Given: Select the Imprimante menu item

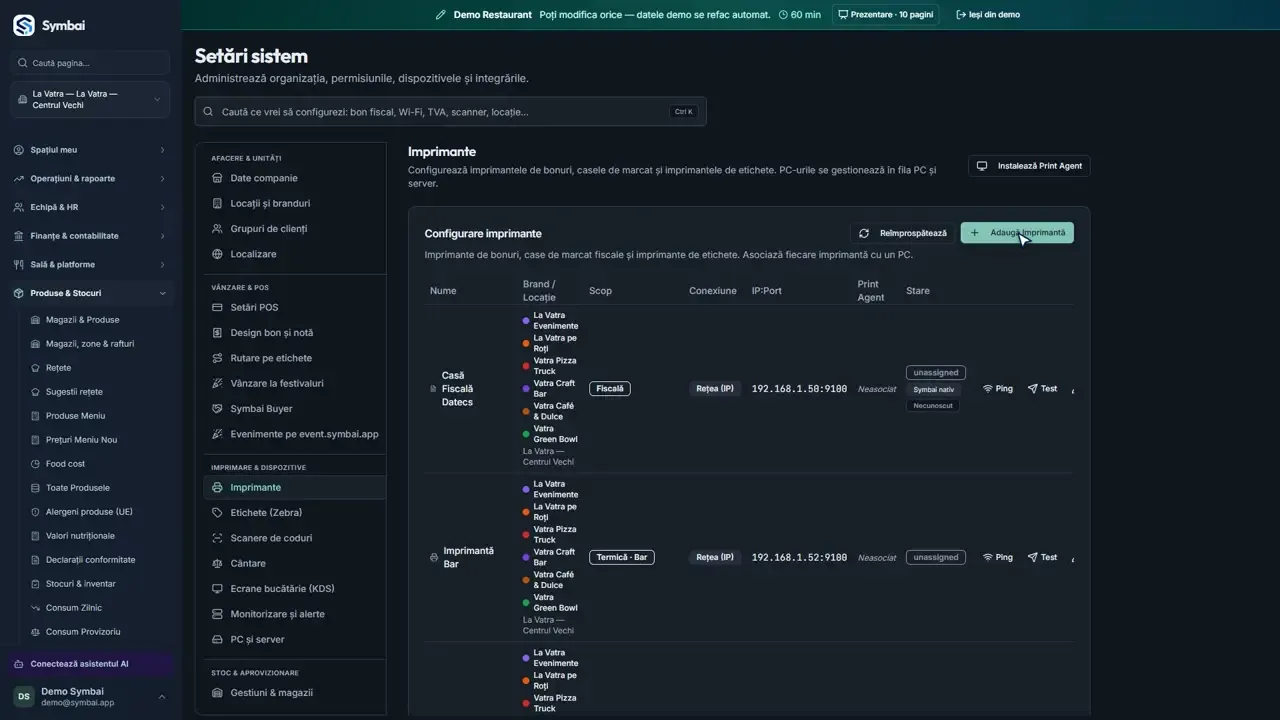Looking at the screenshot, I should 294,487.
